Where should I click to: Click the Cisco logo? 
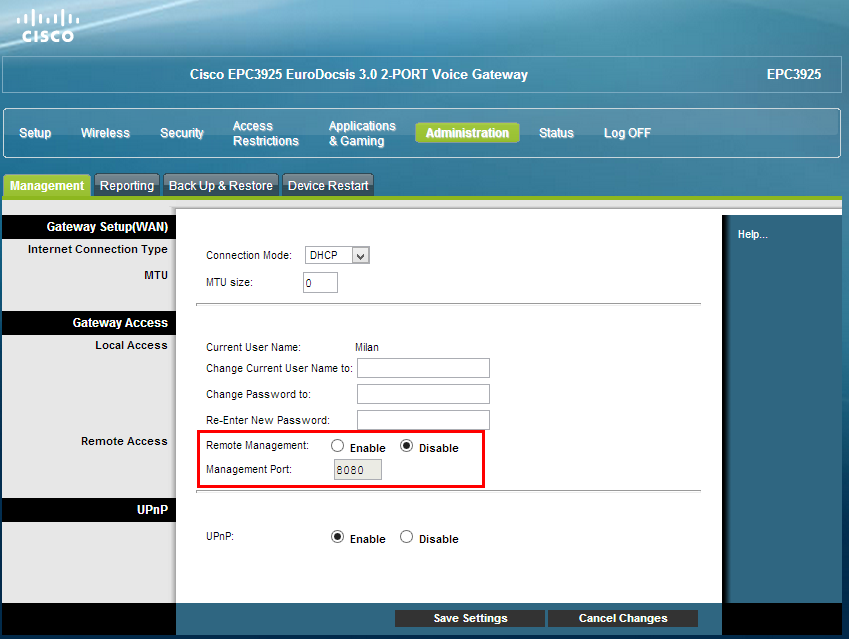click(x=48, y=27)
